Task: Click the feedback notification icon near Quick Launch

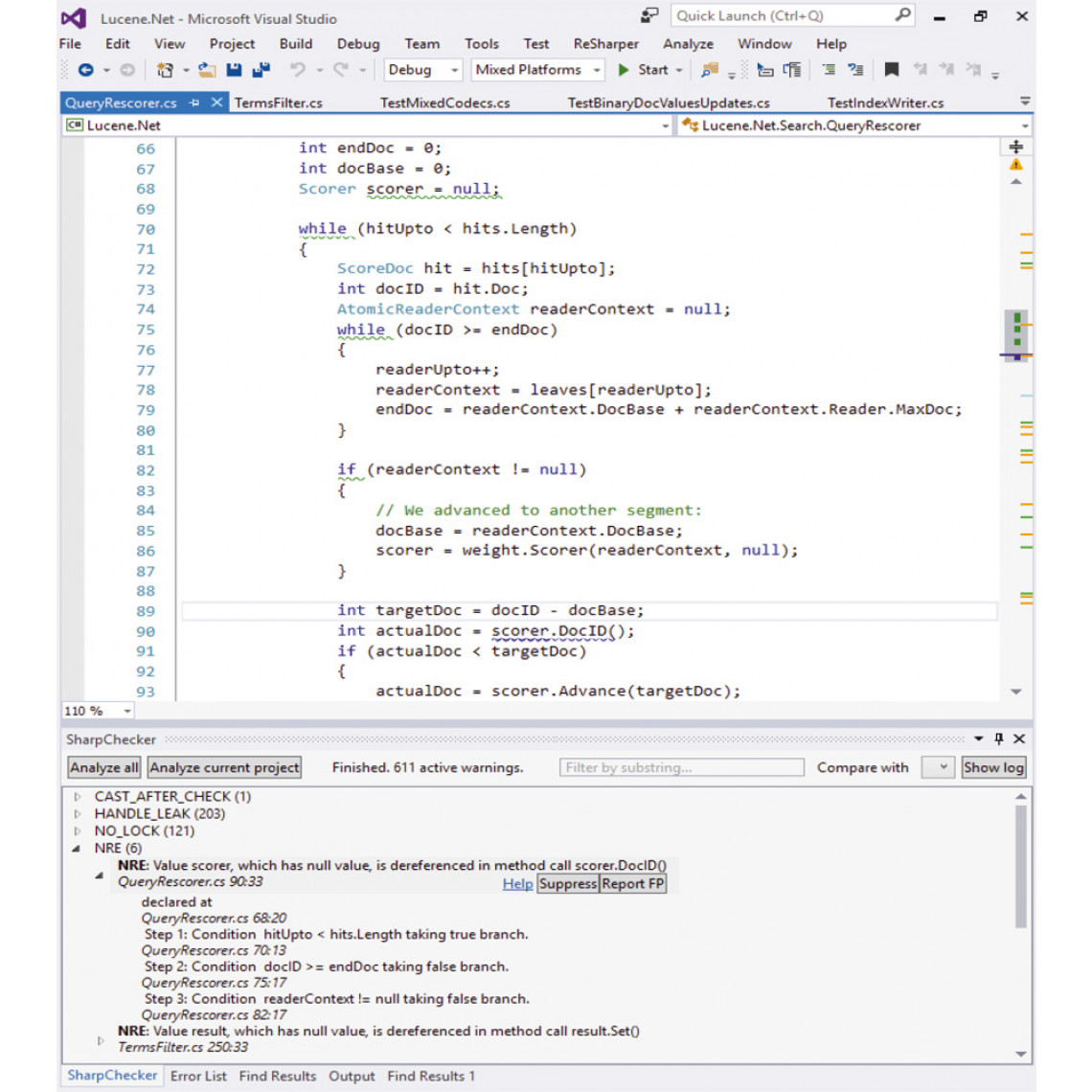Action: pyautogui.click(x=649, y=15)
